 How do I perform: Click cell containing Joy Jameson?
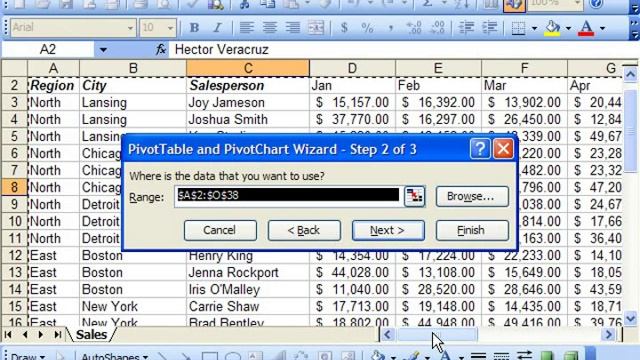pyautogui.click(x=248, y=102)
